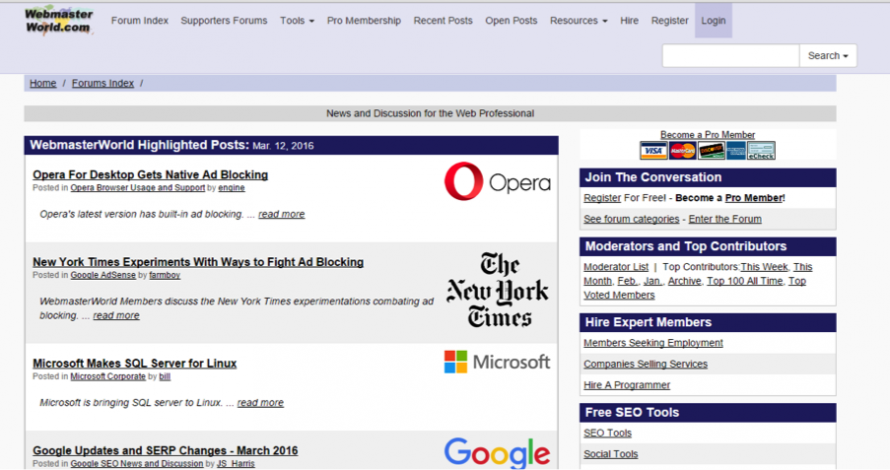View Top Contributors for Jan.
Screen dimensions: 890x470
[x=652, y=281]
